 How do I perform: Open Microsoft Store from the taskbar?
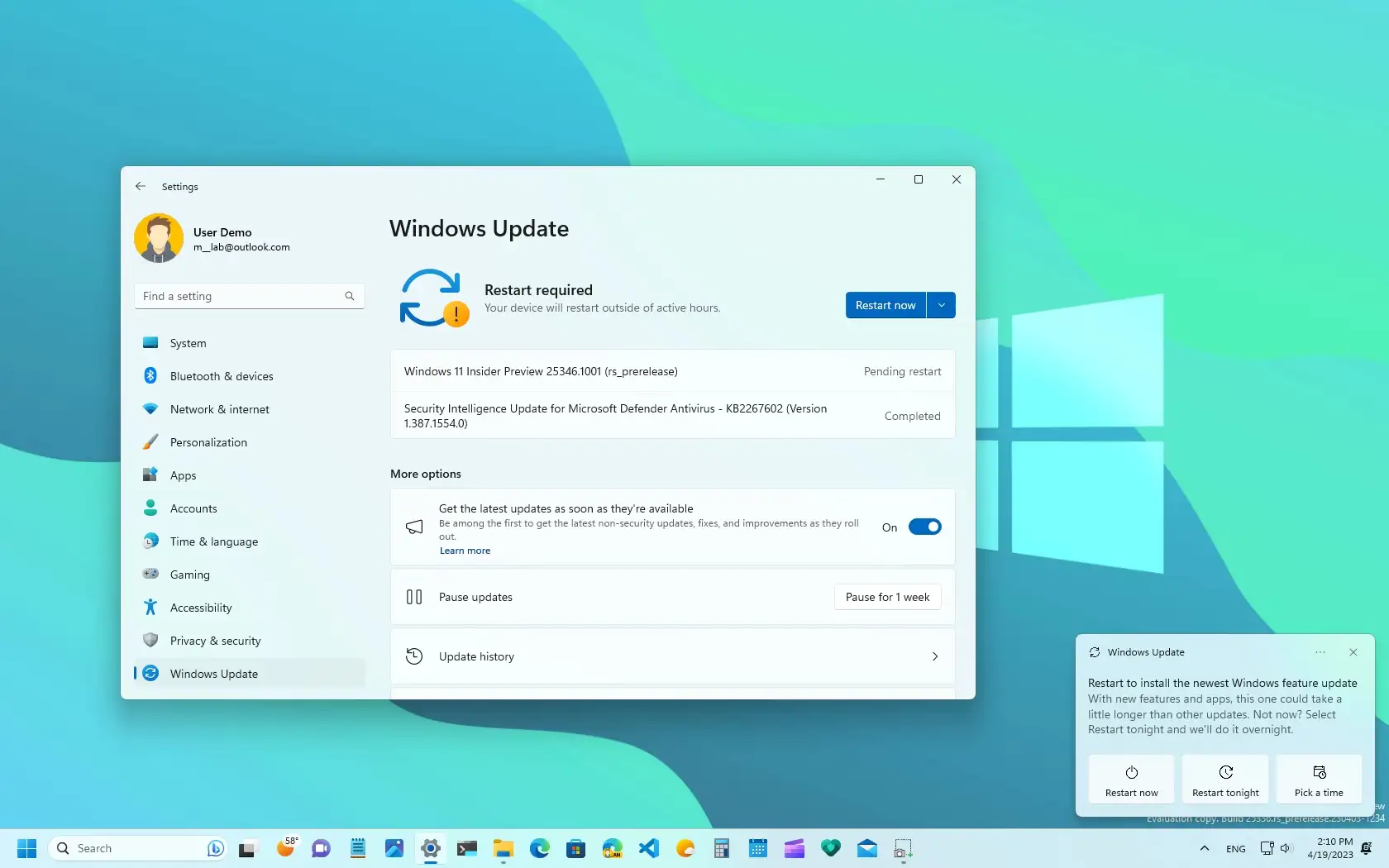pyautogui.click(x=575, y=848)
